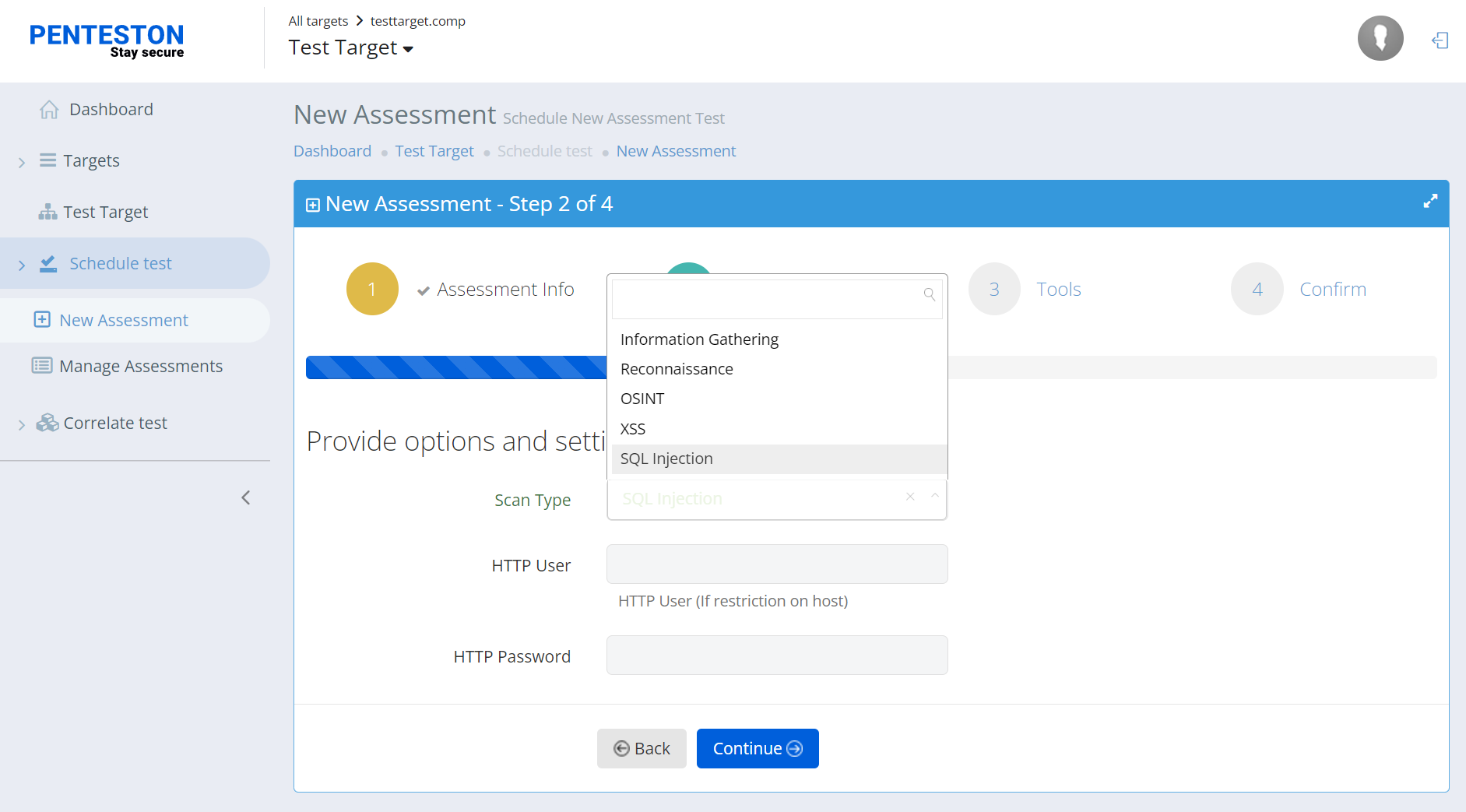Open the Test Target dropdown
Viewport: 1466px width, 812px height.
click(351, 48)
